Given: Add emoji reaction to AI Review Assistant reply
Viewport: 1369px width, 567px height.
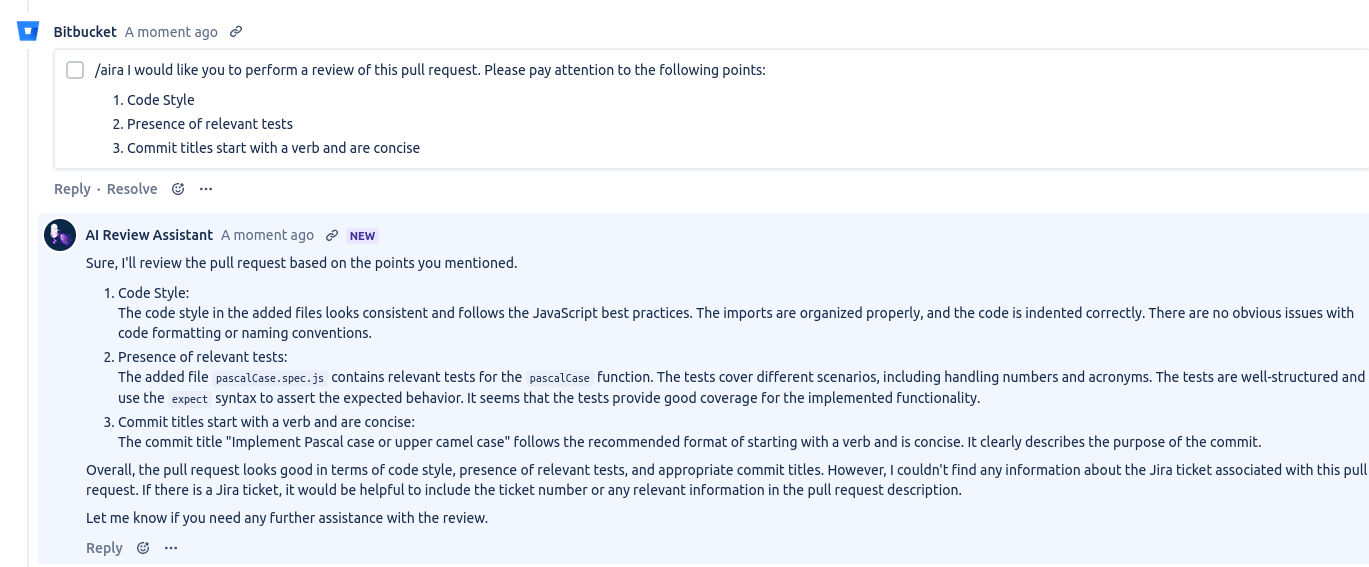Looking at the screenshot, I should (143, 548).
